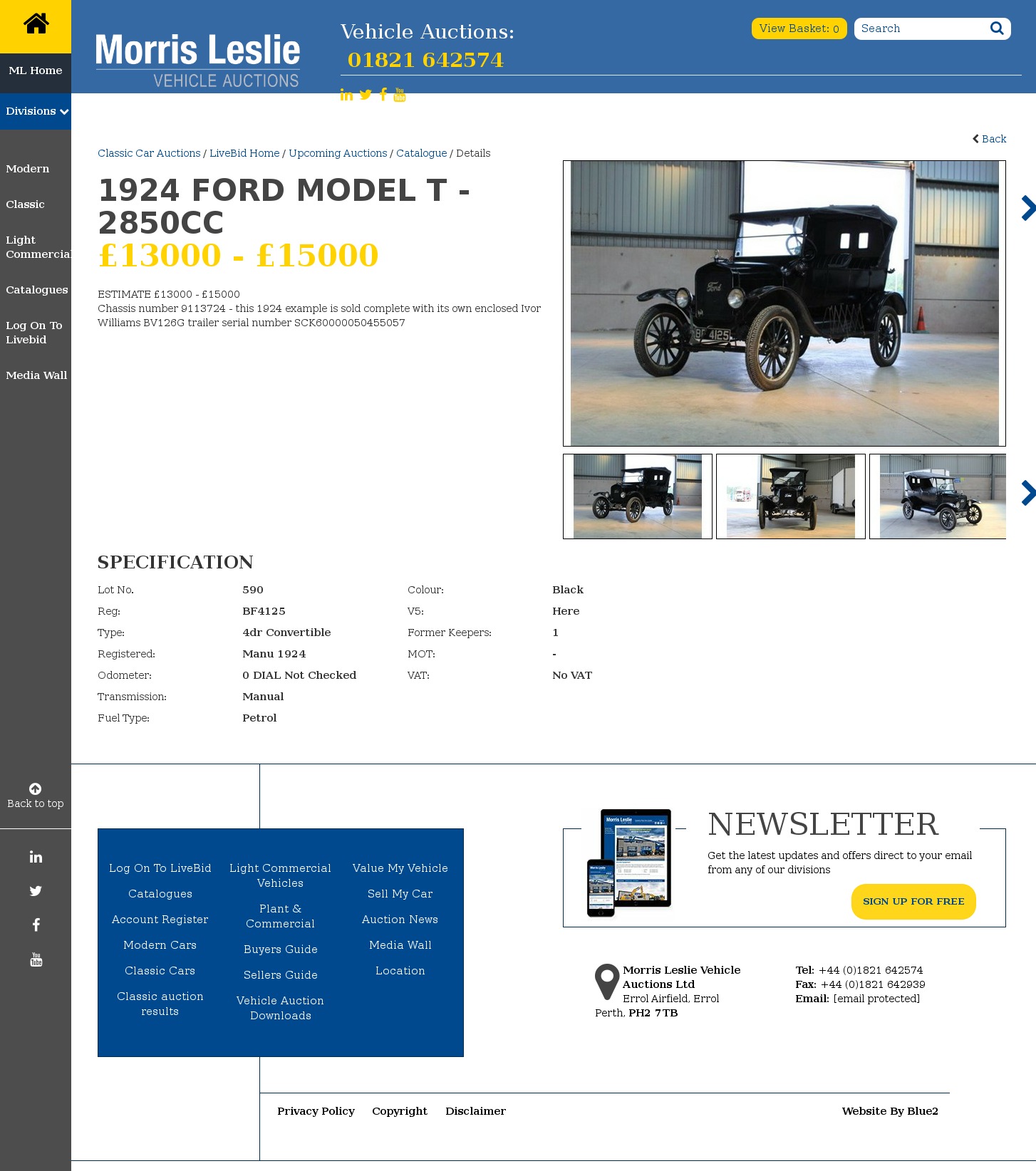Open footer Location link

pyautogui.click(x=400, y=971)
